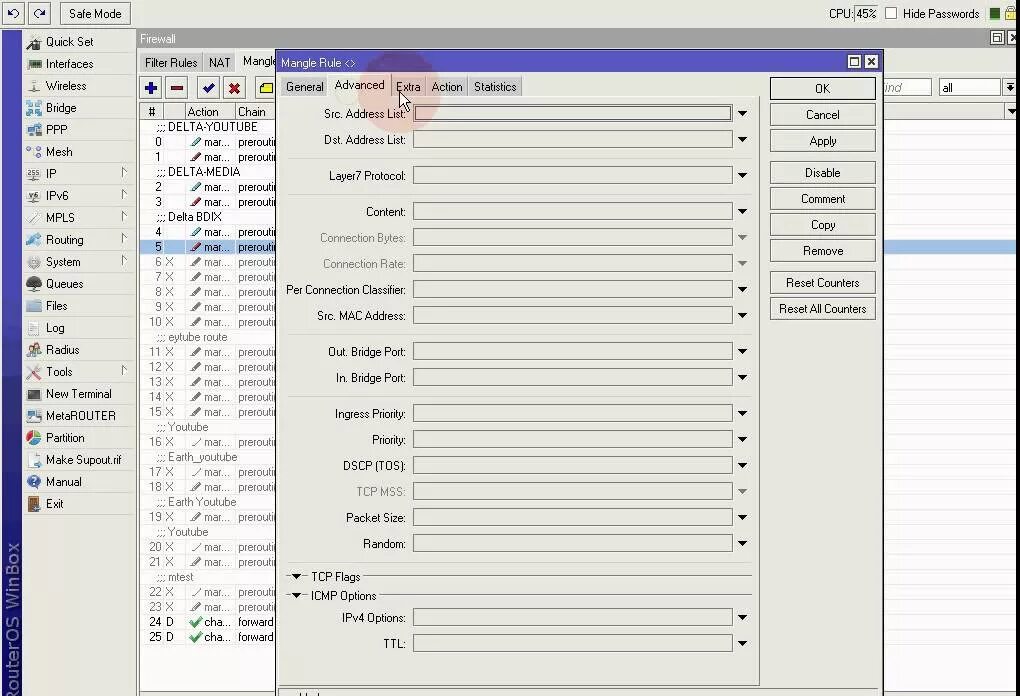Click the Copy button

[x=822, y=225]
